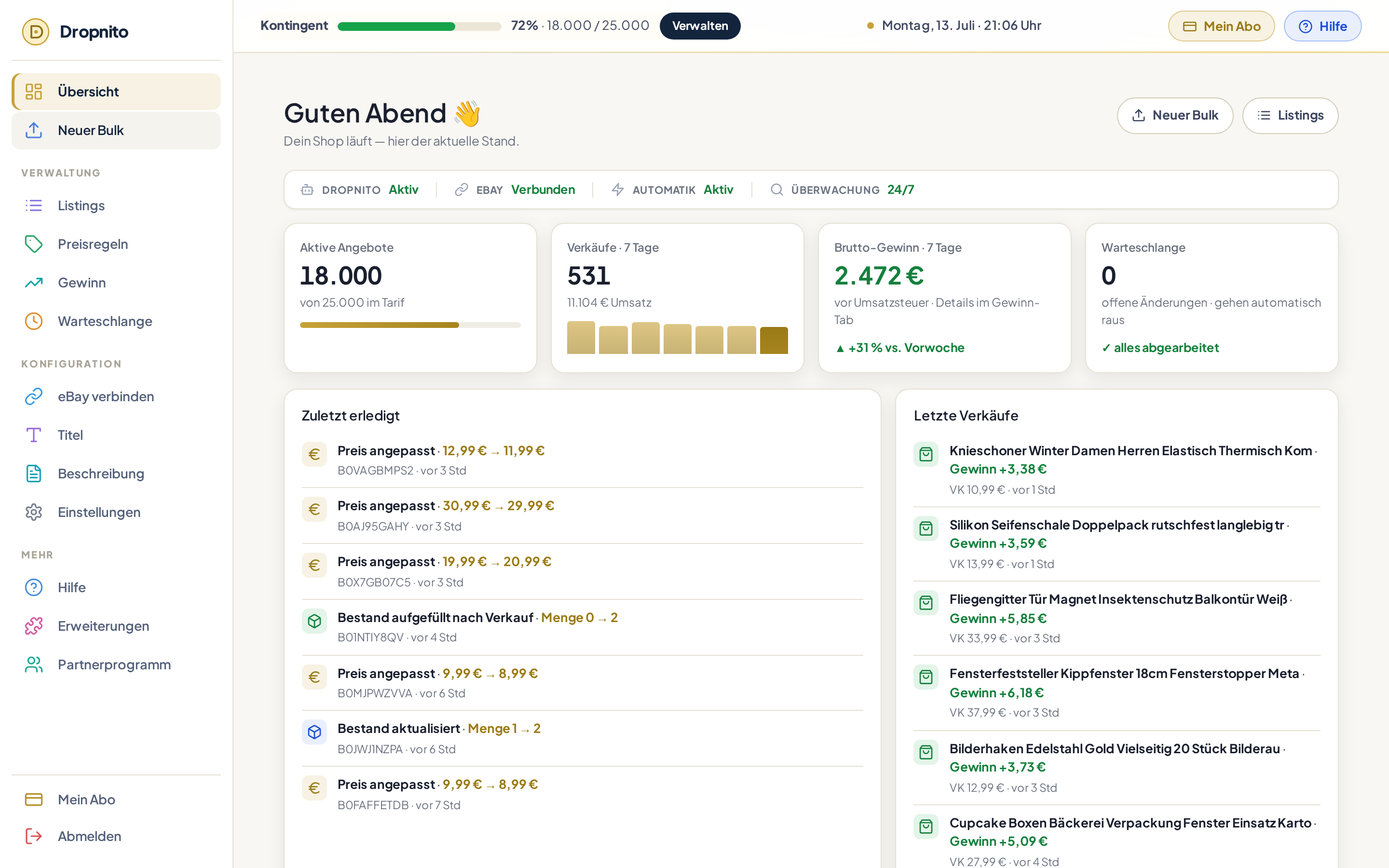Click the eBay Verbunden link icon
The width and height of the screenshot is (1389, 868).
coord(461,190)
